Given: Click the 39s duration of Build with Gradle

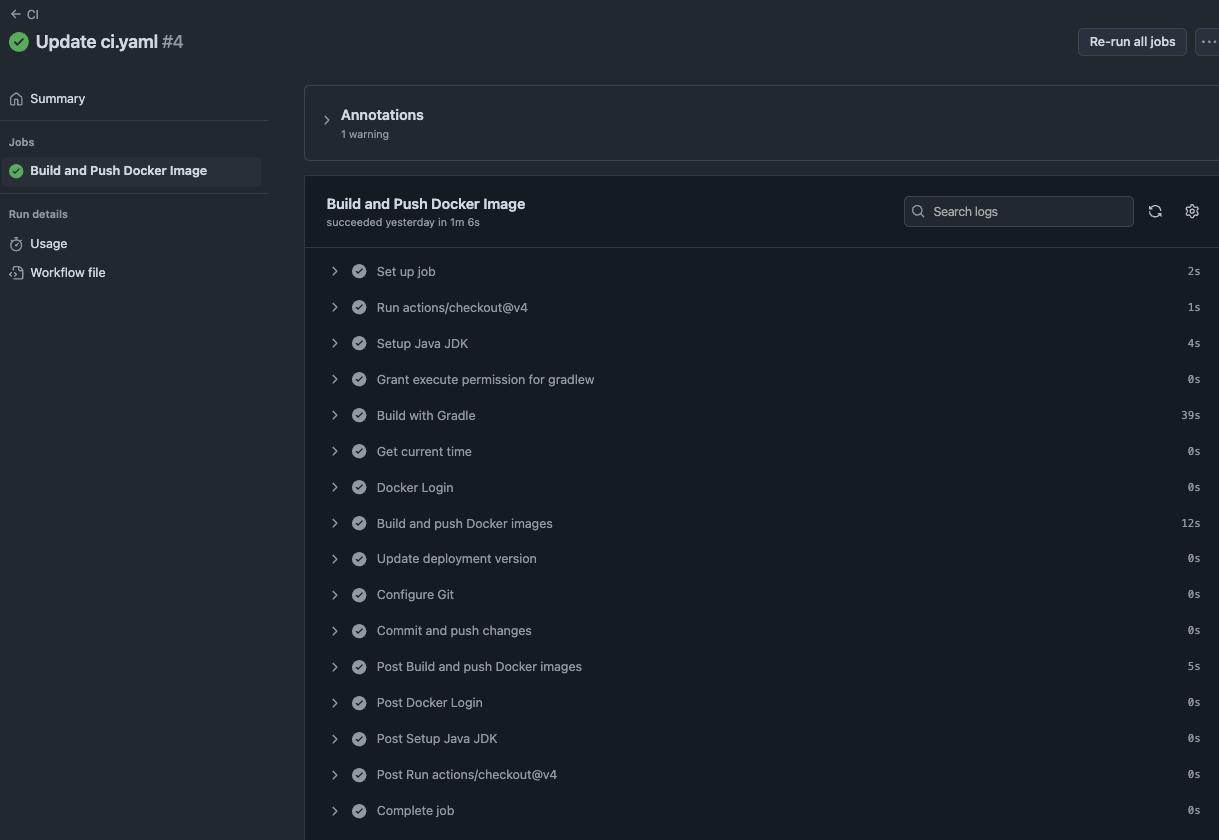Looking at the screenshot, I should click(x=1190, y=415).
